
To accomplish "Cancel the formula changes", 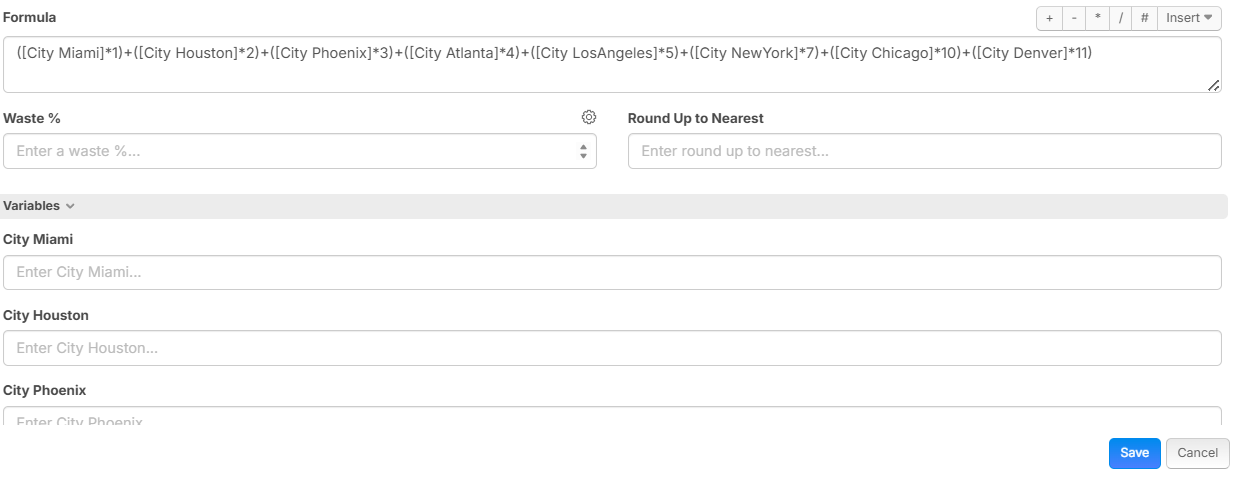I will (x=1197, y=453).
